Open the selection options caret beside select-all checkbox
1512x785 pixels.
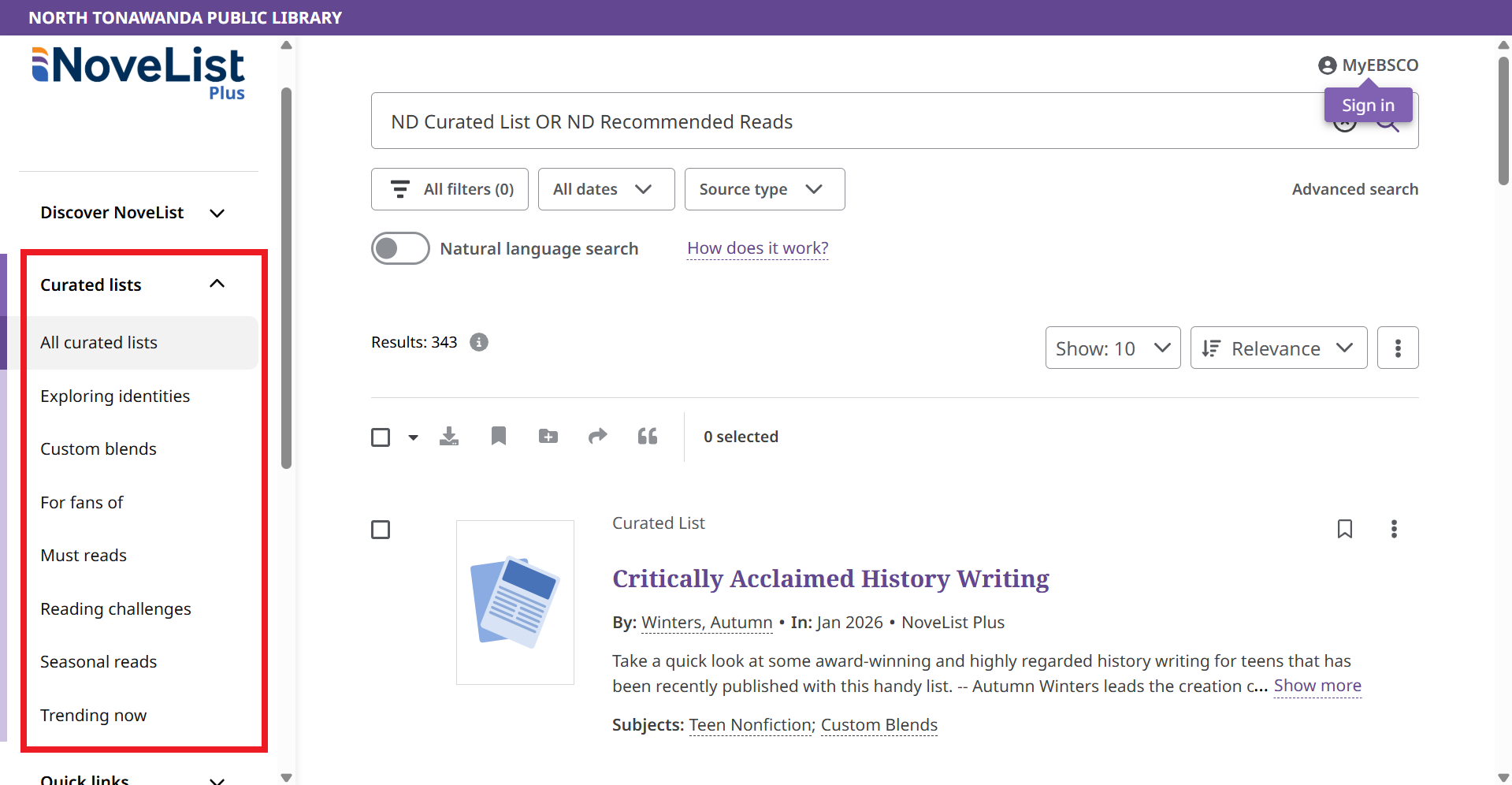pyautogui.click(x=413, y=437)
